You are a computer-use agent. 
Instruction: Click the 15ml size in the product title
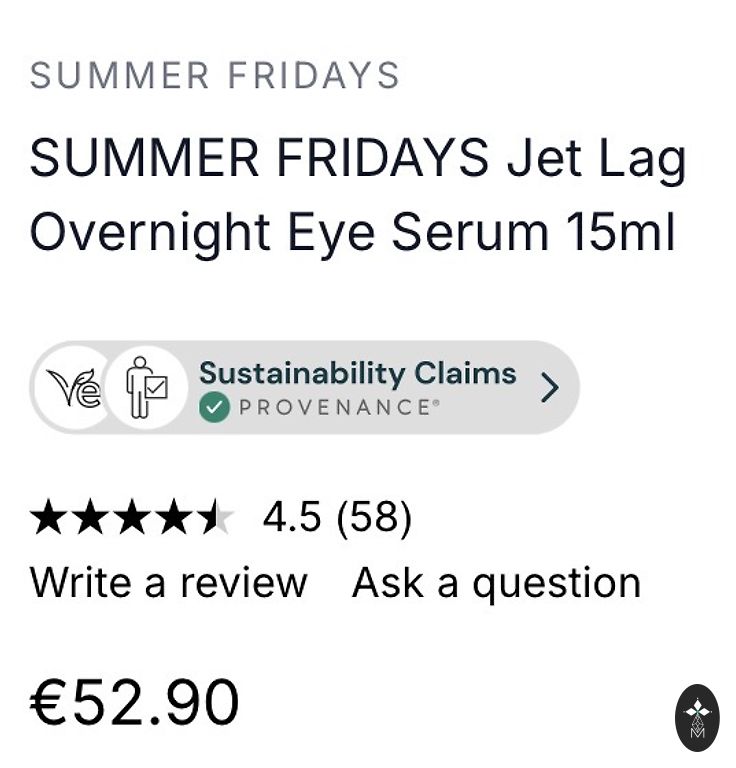[620, 233]
